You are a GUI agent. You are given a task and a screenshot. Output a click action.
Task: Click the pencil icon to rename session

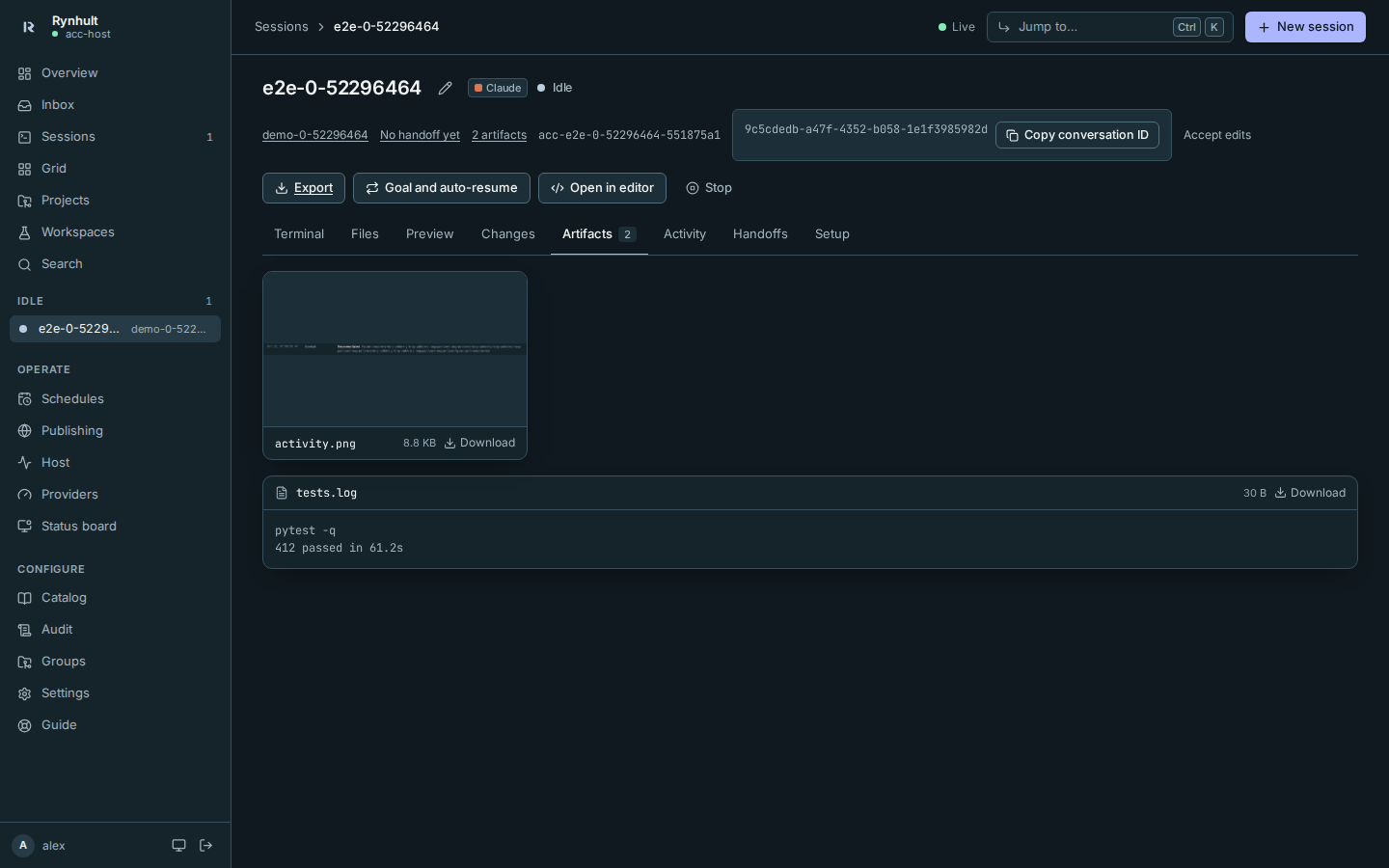pyautogui.click(x=445, y=88)
